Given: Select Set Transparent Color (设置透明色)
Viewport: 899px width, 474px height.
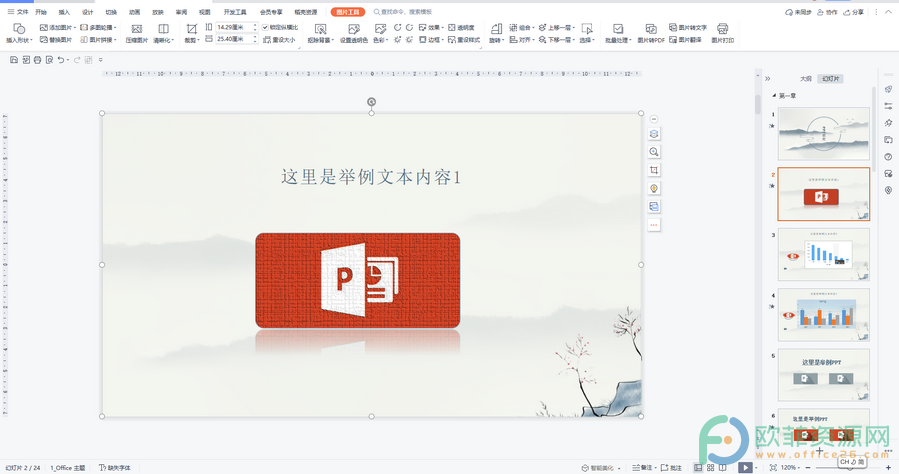Looking at the screenshot, I should click(354, 33).
